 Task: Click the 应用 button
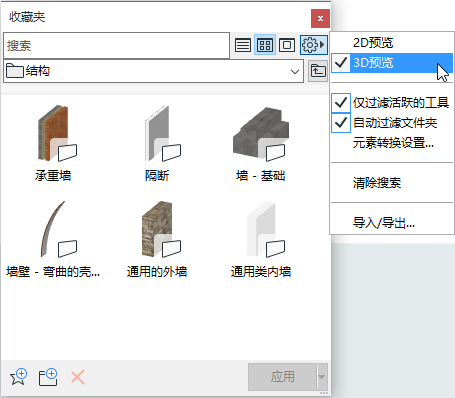point(282,377)
